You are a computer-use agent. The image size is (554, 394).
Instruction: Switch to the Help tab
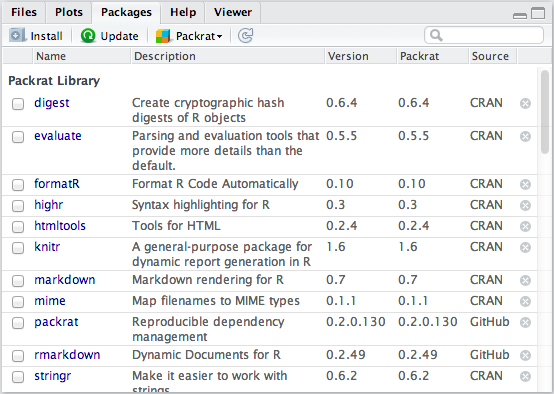coord(183,12)
